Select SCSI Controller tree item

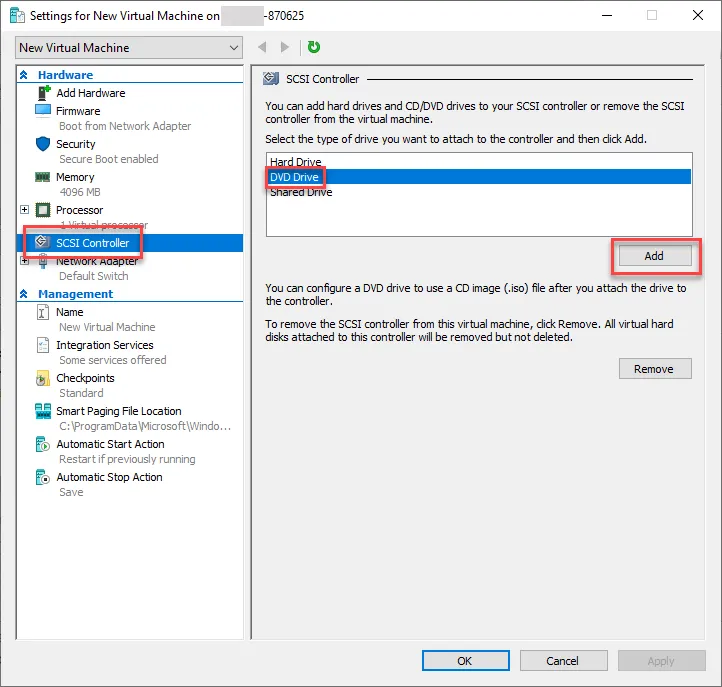[x=129, y=243]
